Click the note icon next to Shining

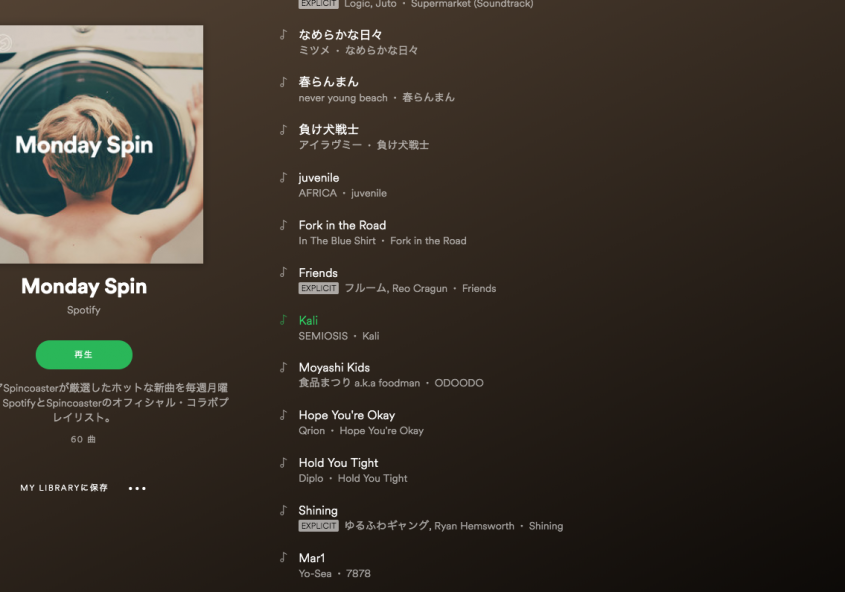283,510
